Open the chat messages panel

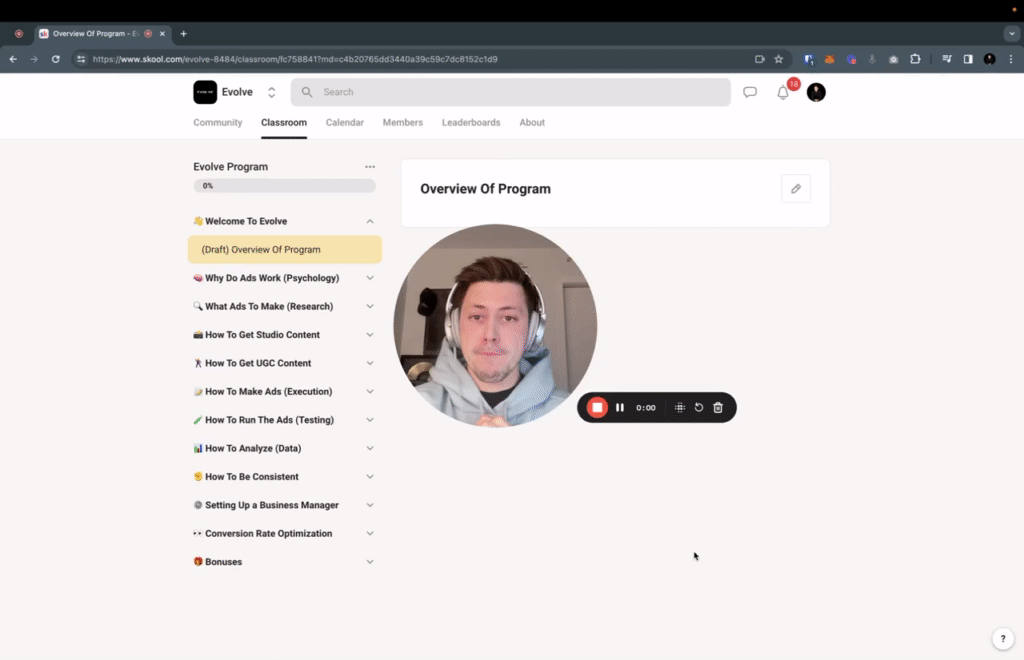tap(749, 92)
